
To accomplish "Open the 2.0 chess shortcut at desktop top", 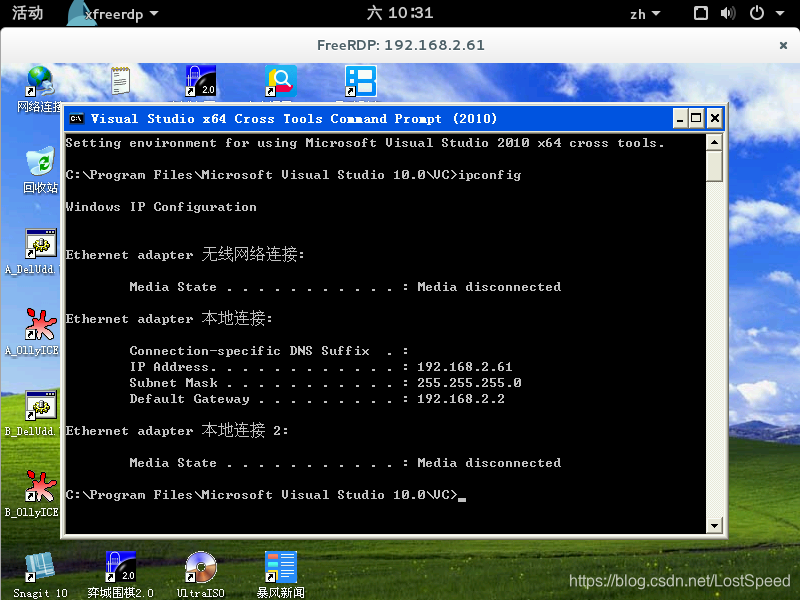I will click(201, 81).
